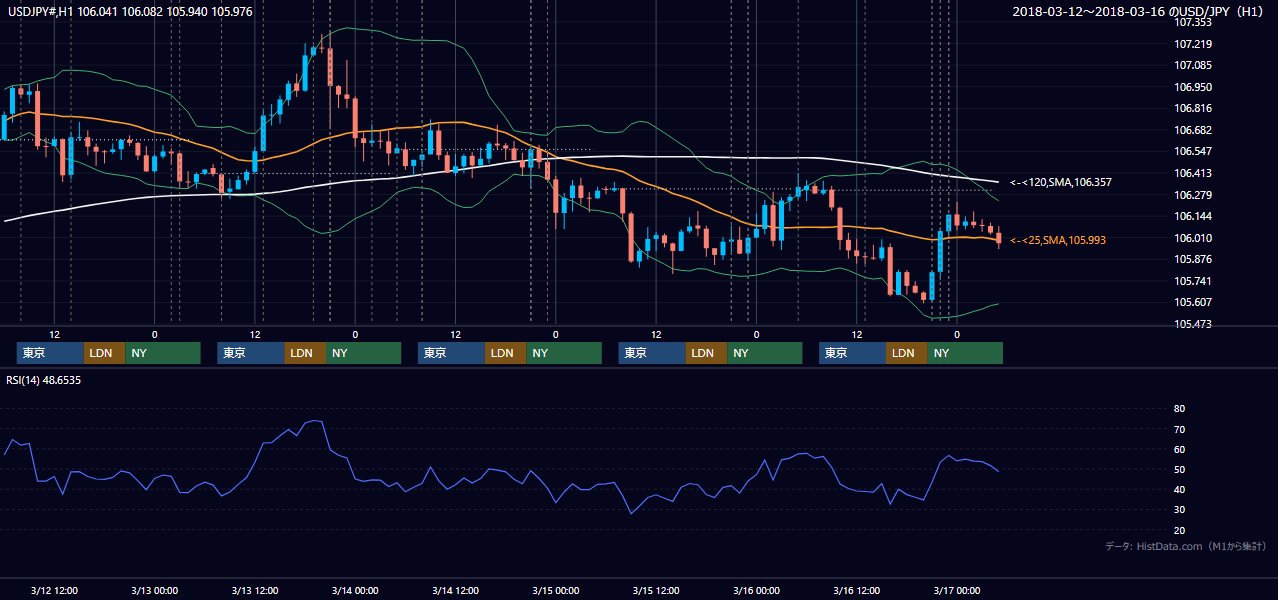Screen dimensions: 1278x600
Task: Select RSI scale value 40
Action: [1179, 489]
